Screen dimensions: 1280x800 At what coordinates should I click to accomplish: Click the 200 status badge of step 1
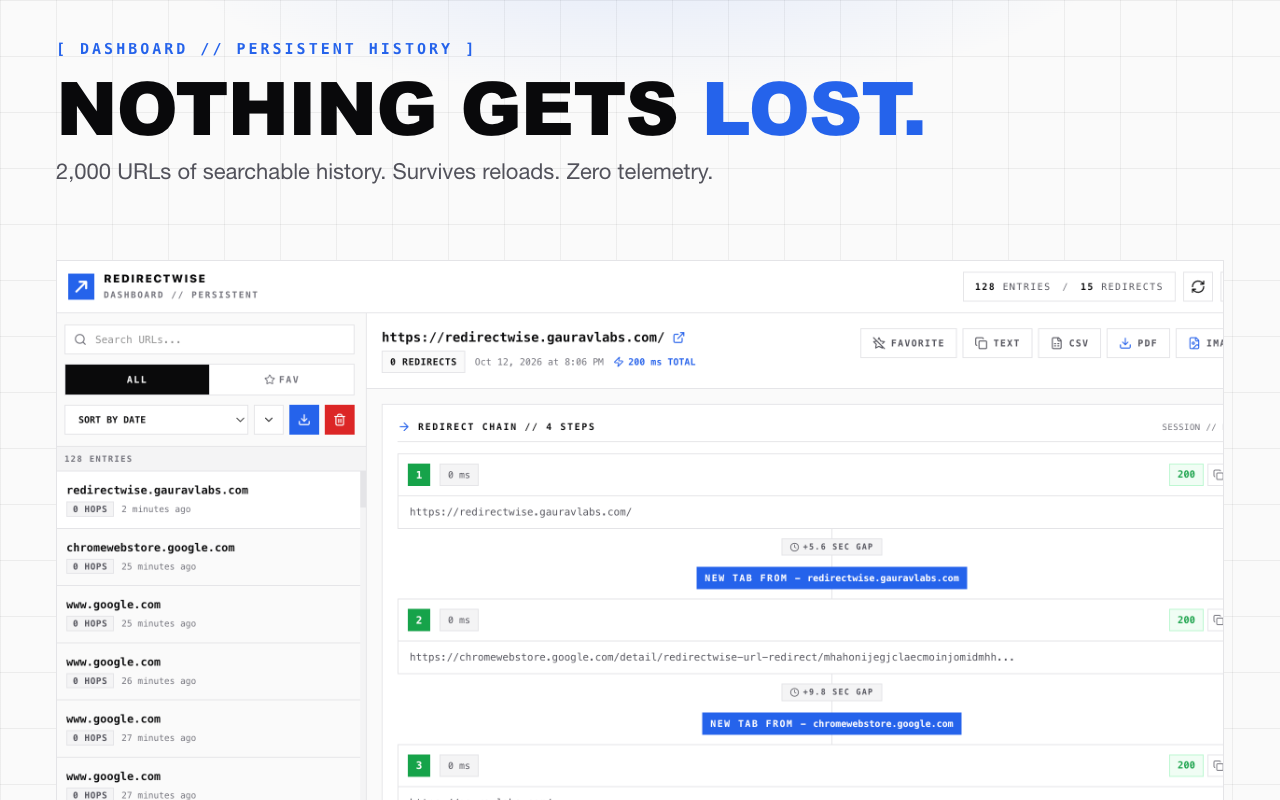pyautogui.click(x=1186, y=475)
